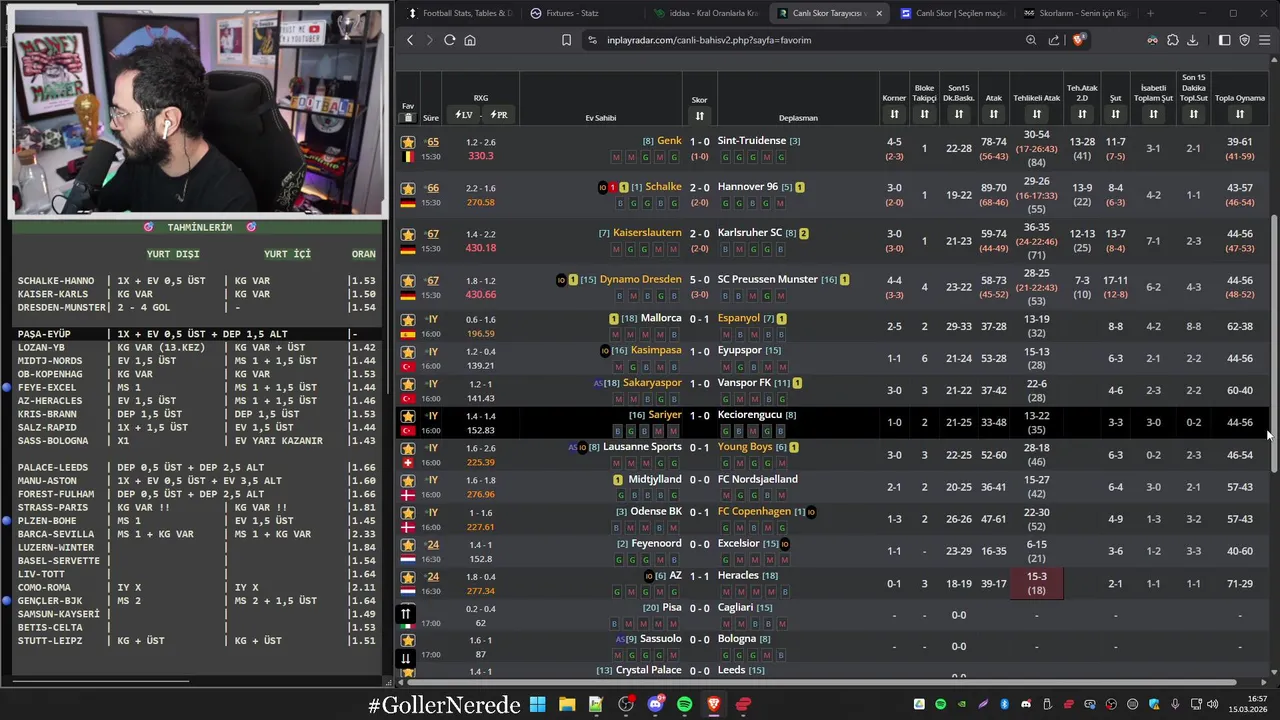Sort by Son15 Dk.Baskı column
Viewport: 1280px width, 720px height.
[x=959, y=115]
